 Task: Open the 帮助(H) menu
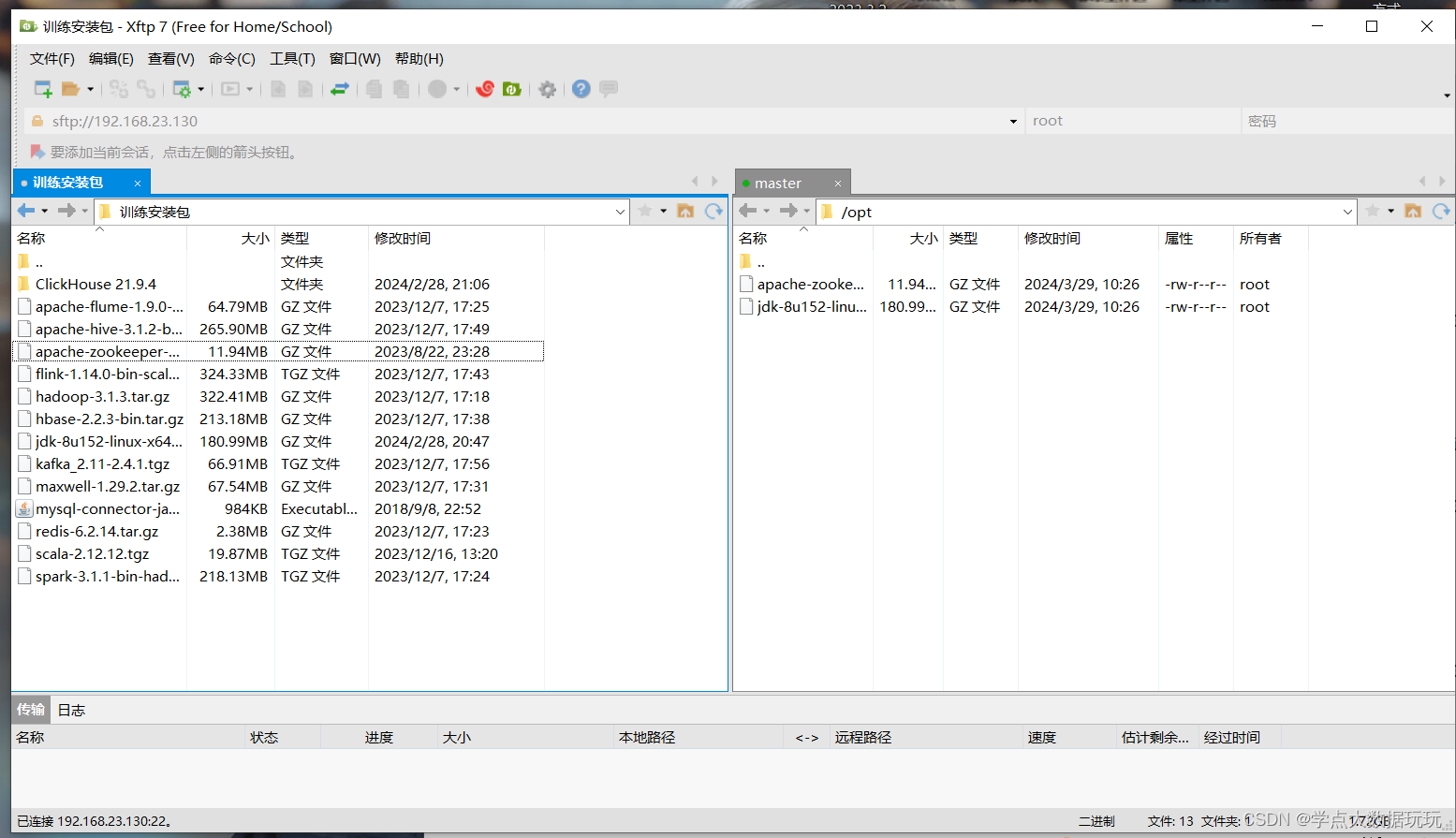[x=419, y=58]
